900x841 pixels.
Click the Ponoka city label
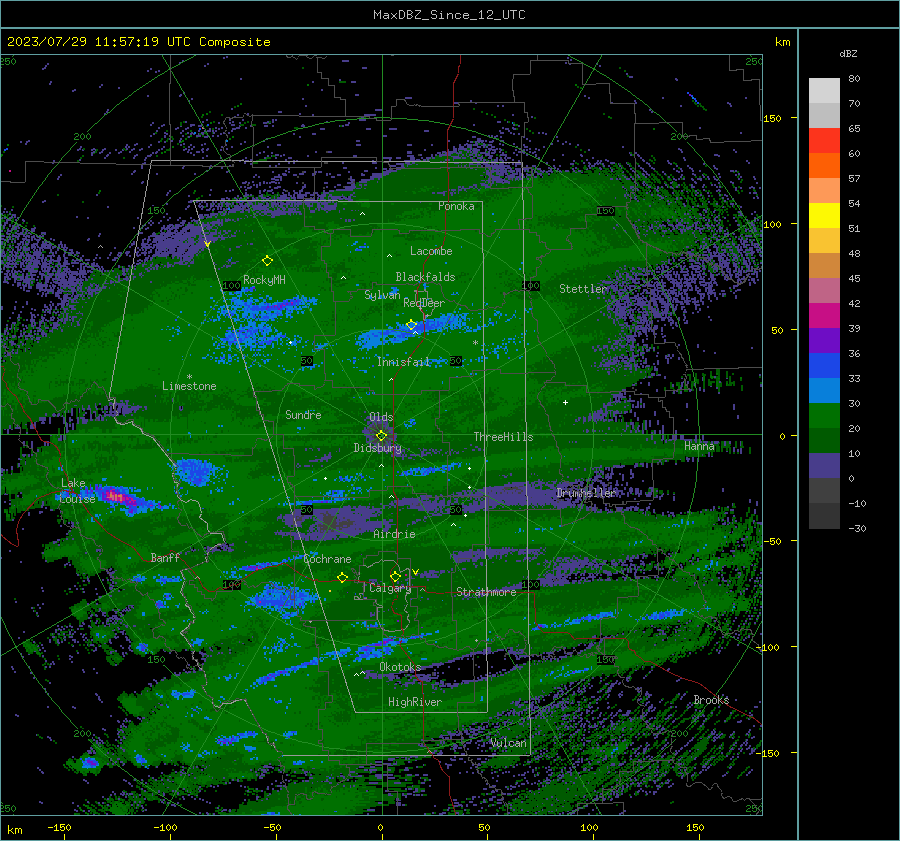(456, 206)
